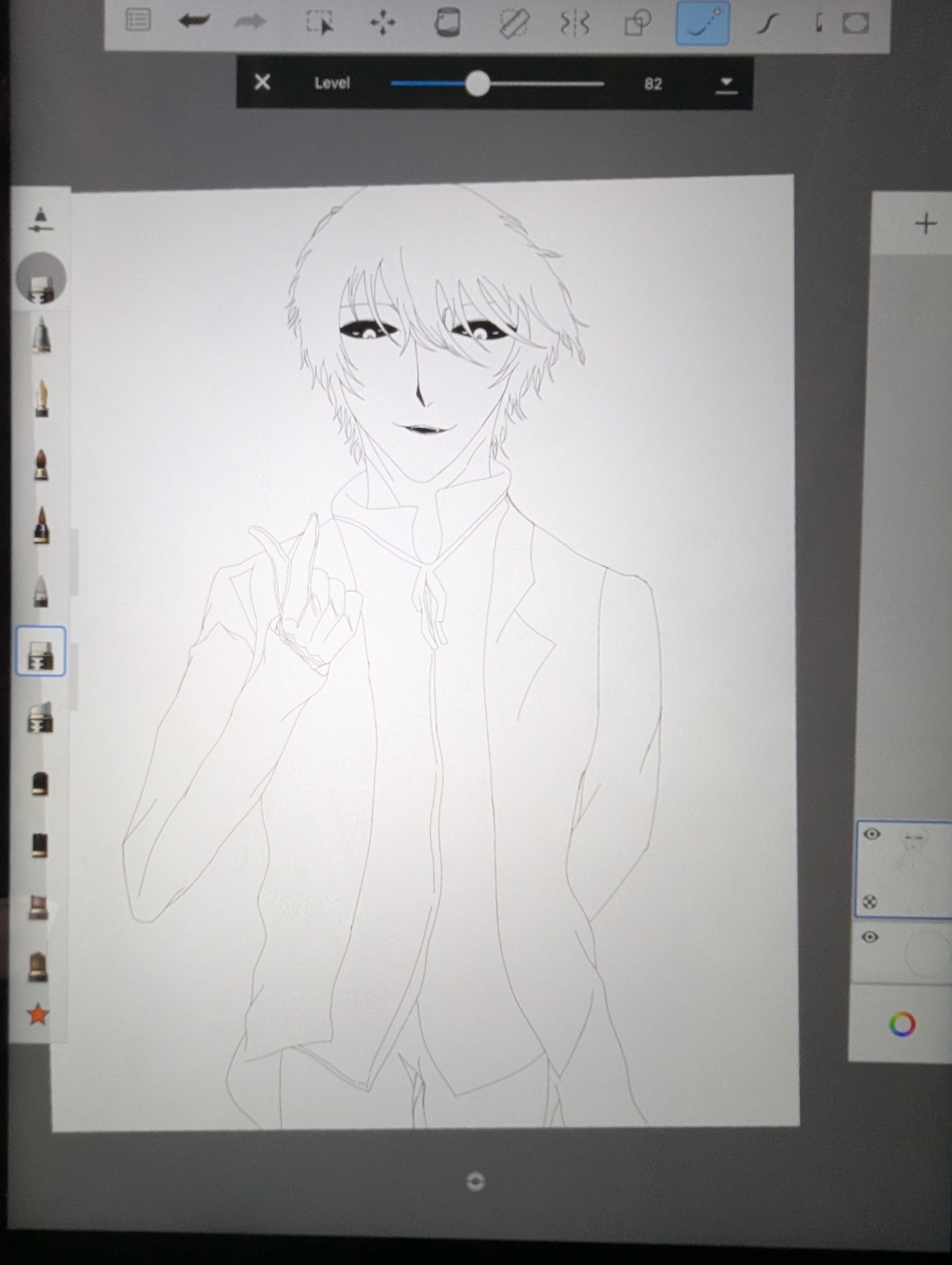Pick the dark pointed paintbrush

(41, 525)
